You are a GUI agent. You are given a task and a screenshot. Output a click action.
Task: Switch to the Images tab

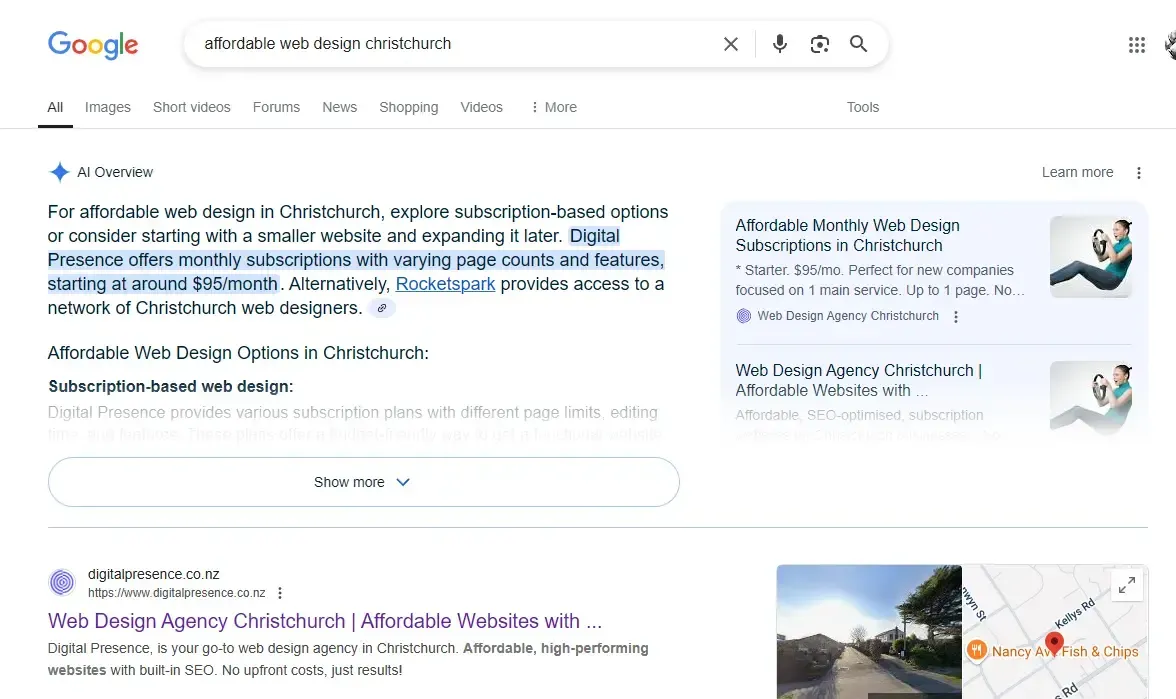click(107, 107)
